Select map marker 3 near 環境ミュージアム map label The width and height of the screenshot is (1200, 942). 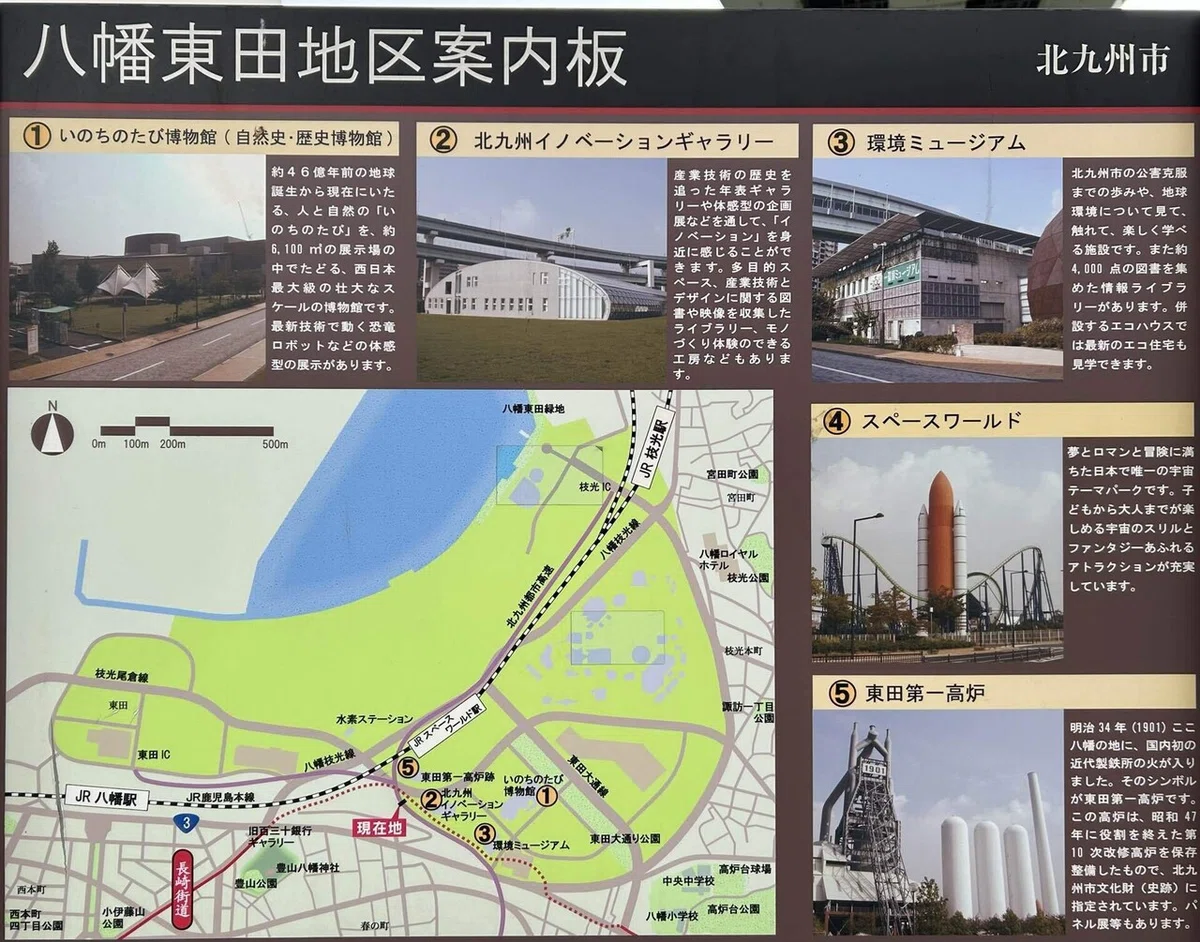(x=483, y=832)
